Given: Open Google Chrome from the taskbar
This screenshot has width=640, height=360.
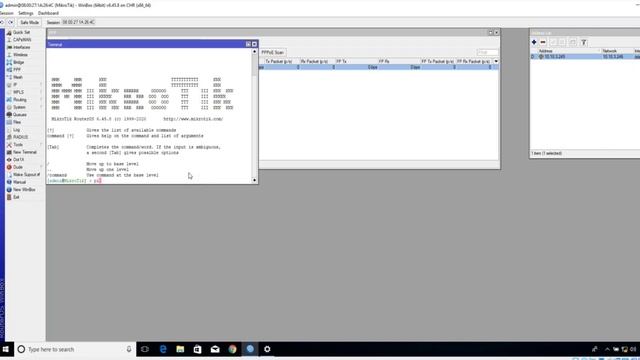Looking at the screenshot, I should click(x=233, y=349).
